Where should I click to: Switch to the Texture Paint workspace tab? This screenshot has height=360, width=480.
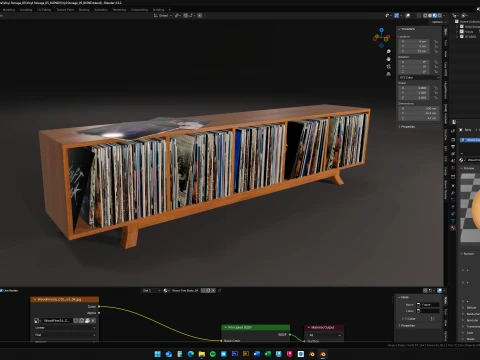coord(65,10)
